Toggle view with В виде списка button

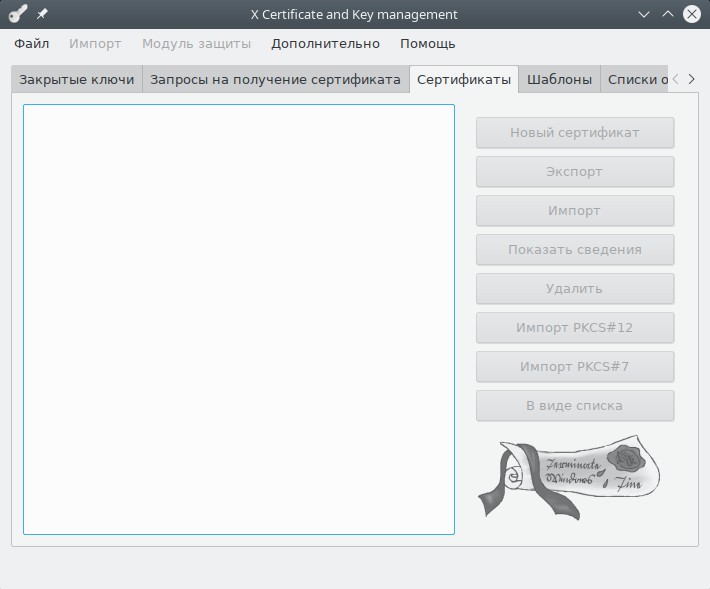[x=574, y=406]
